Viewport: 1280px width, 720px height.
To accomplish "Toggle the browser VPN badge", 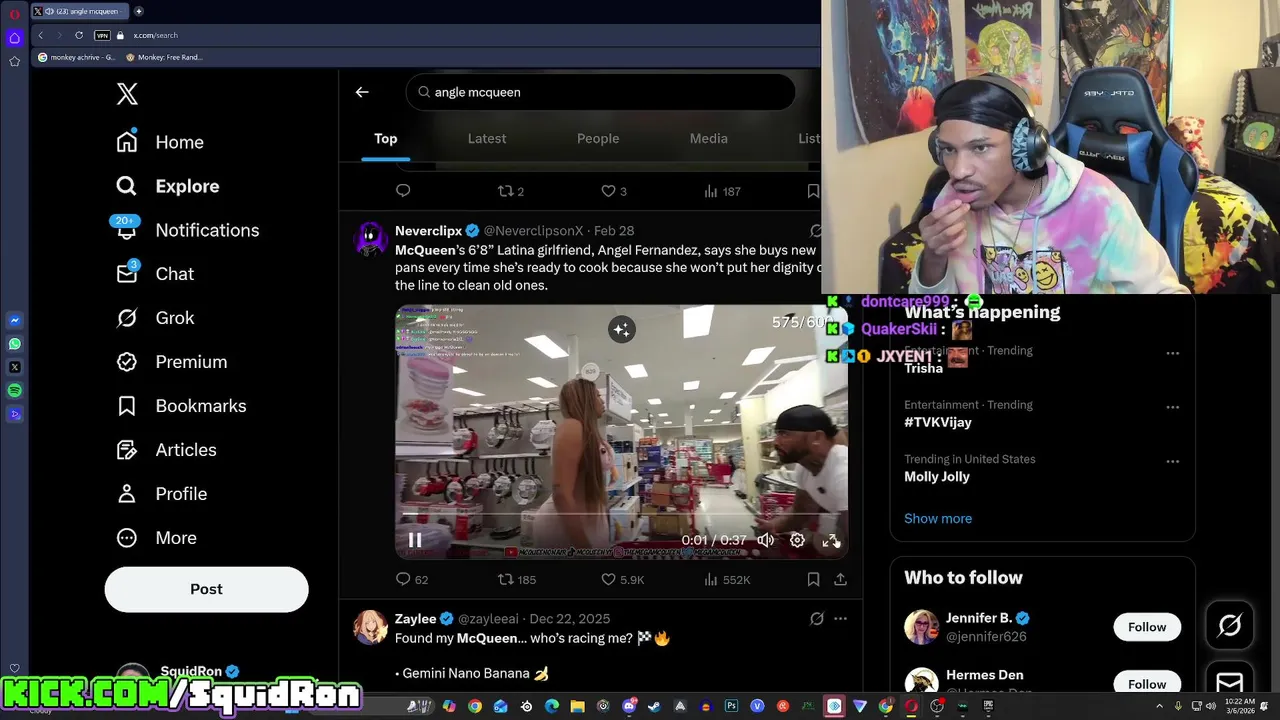I will (102, 35).
